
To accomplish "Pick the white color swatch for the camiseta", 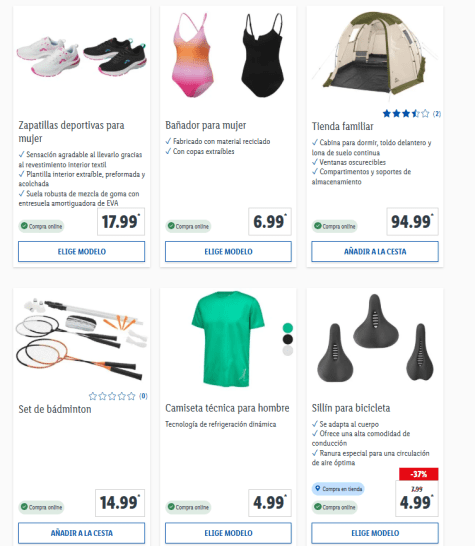I will click(288, 351).
